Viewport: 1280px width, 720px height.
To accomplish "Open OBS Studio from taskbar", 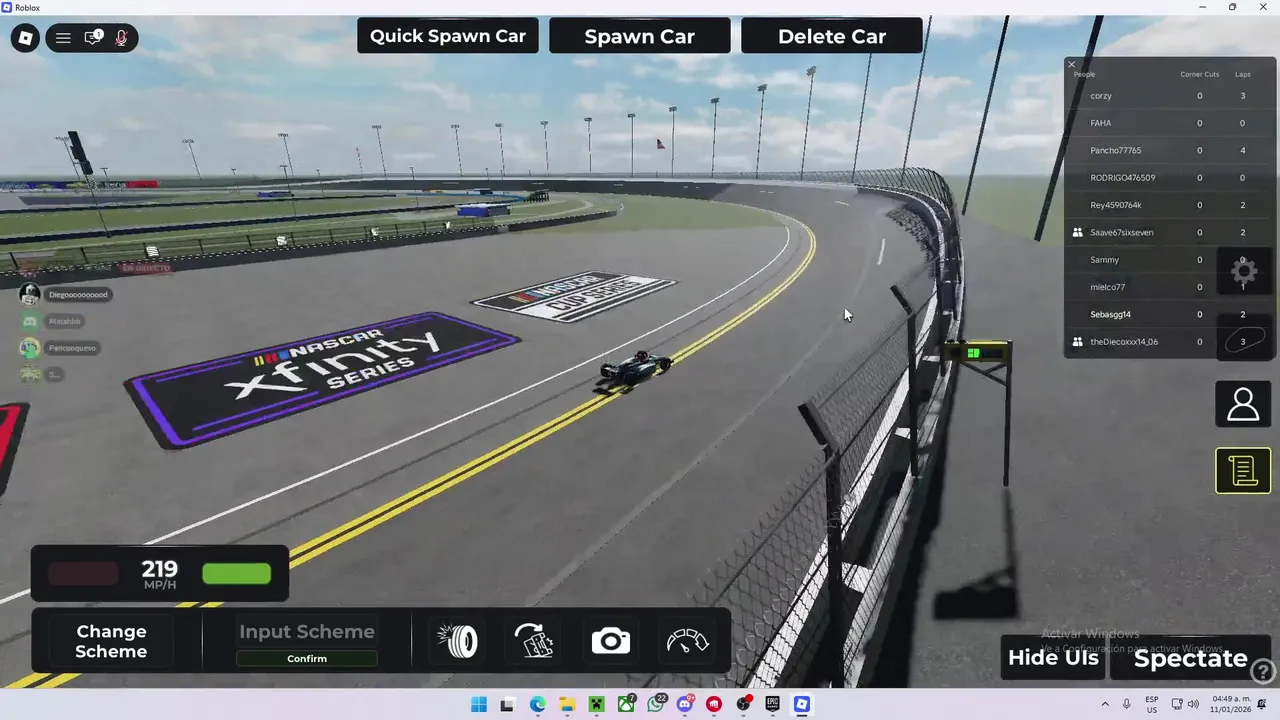I will point(743,704).
